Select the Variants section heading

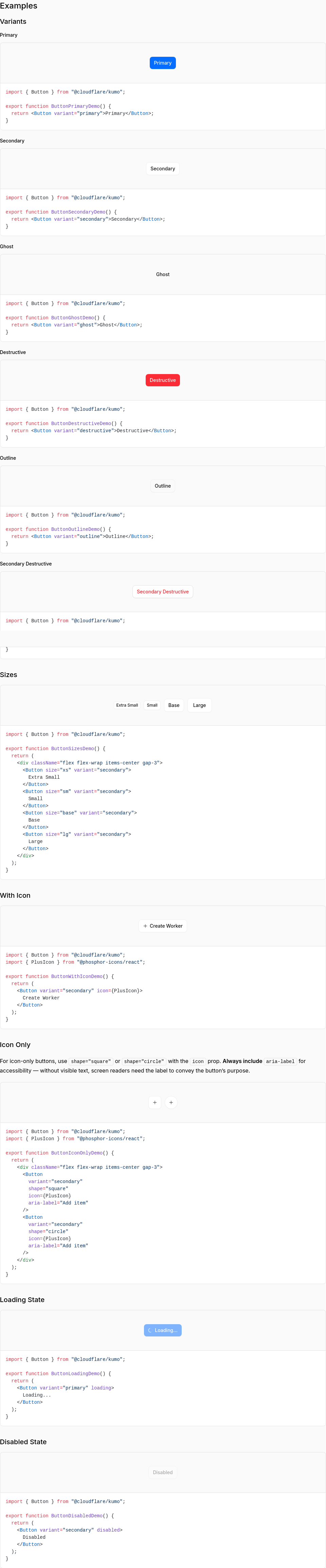pos(13,21)
